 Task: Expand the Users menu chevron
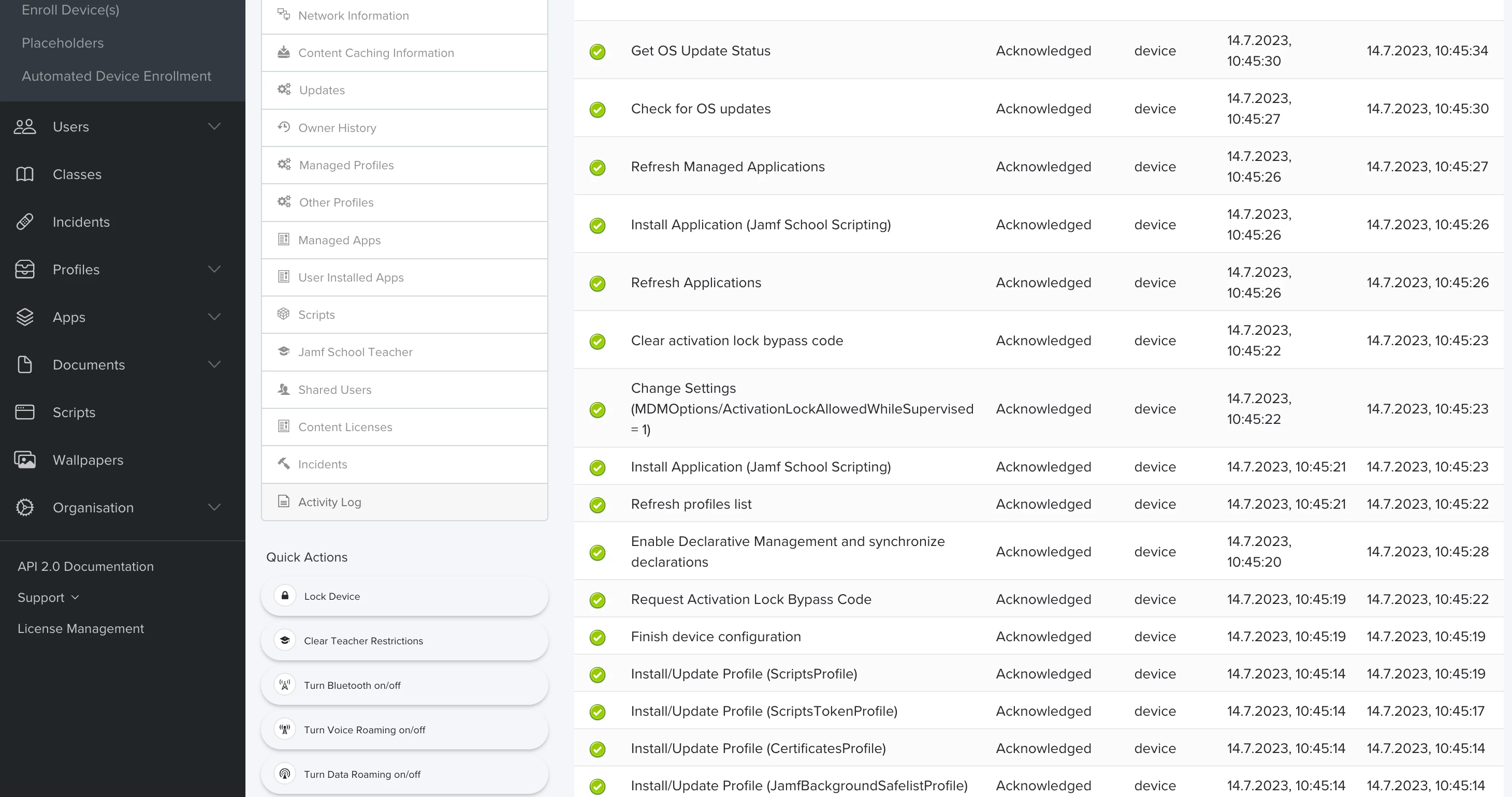coord(215,126)
